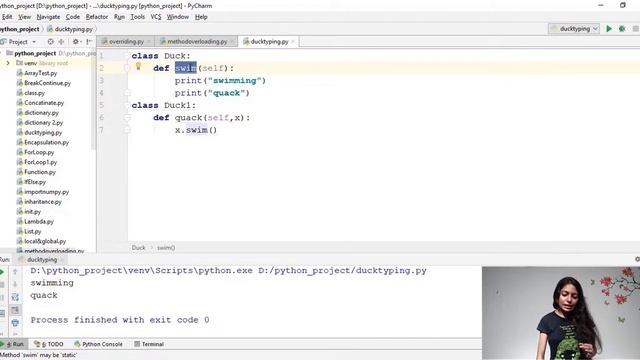Open the Python Console tool window
The height and width of the screenshot is (360, 640).
[x=98, y=344]
